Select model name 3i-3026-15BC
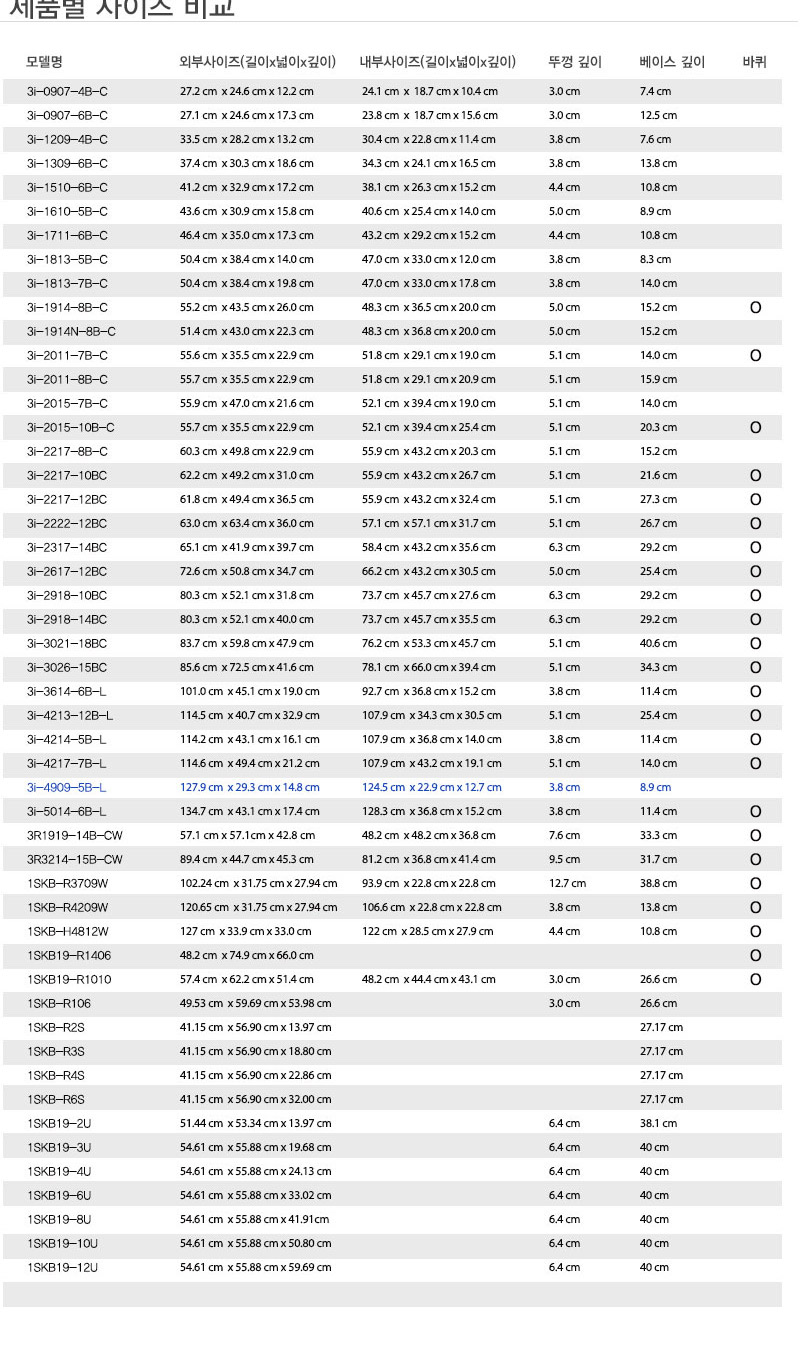This screenshot has width=800, height=1352. [x=67, y=668]
